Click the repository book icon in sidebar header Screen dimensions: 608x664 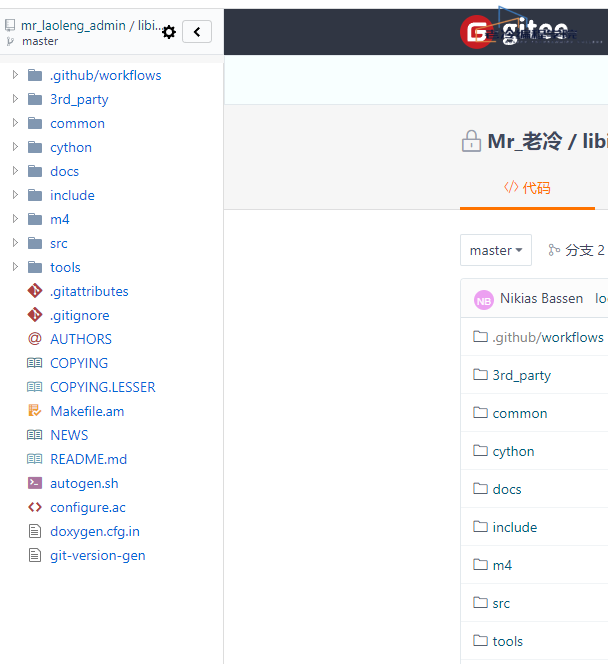tap(10, 25)
